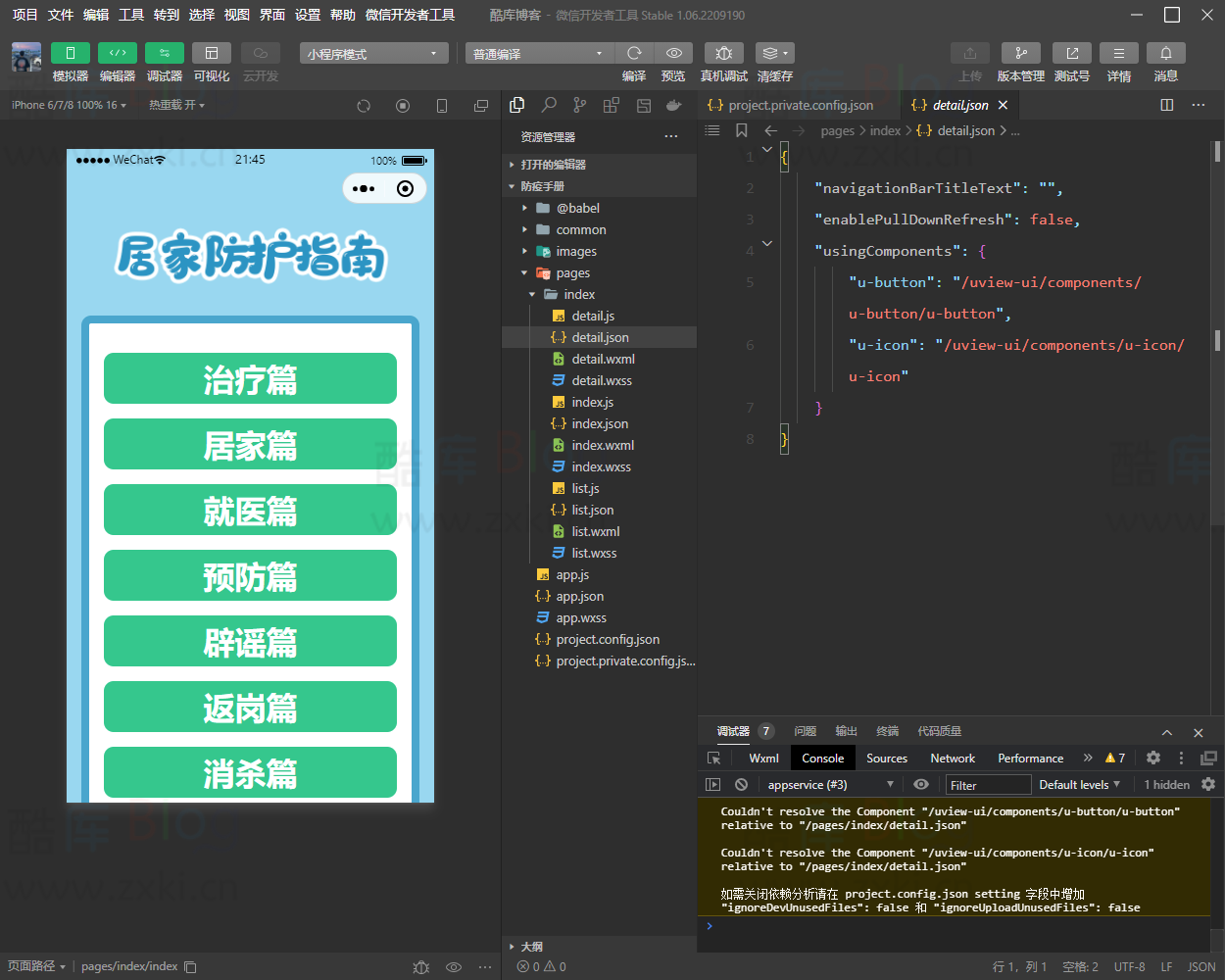Toggle the simulator (模拟器) panel button
The height and width of the screenshot is (980, 1225).
(70, 53)
